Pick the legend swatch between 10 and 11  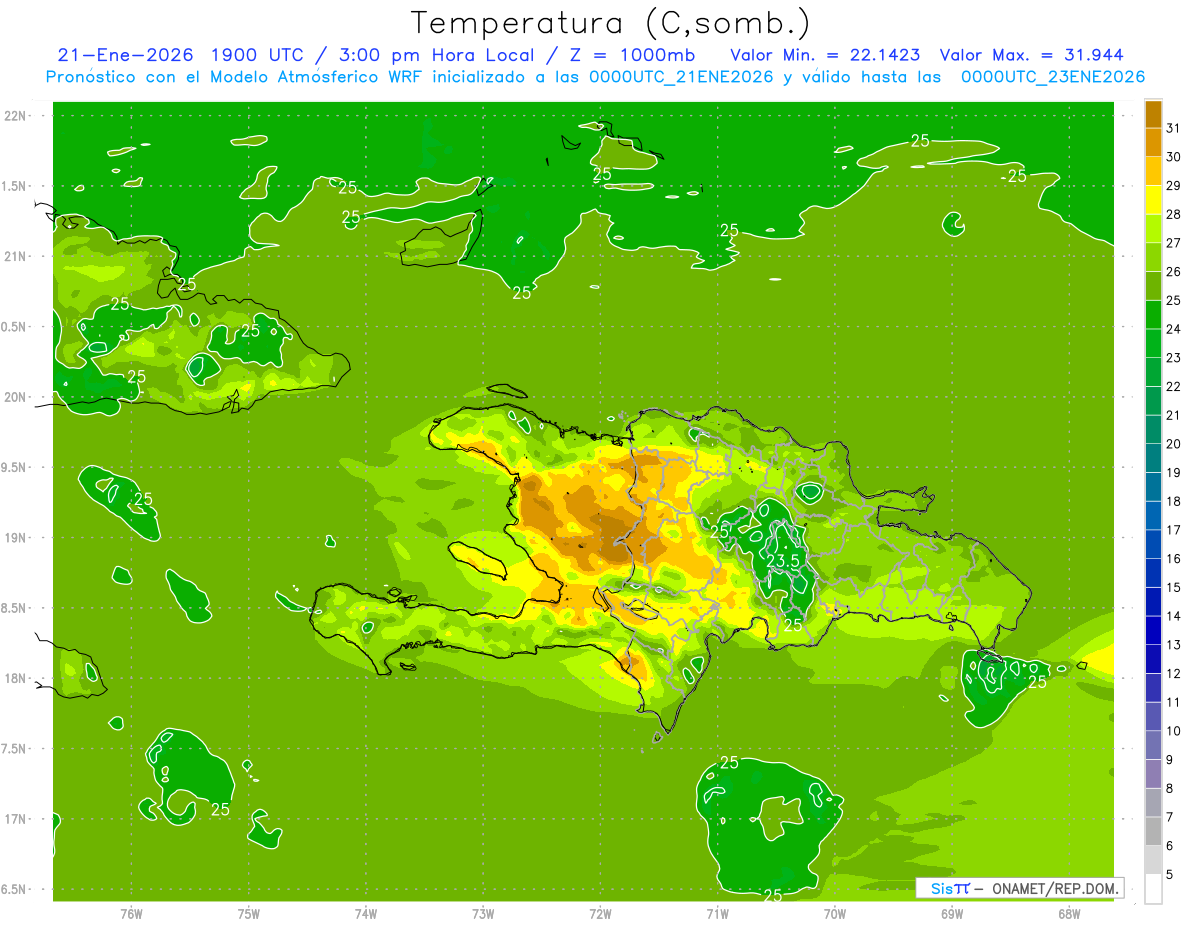click(1153, 716)
